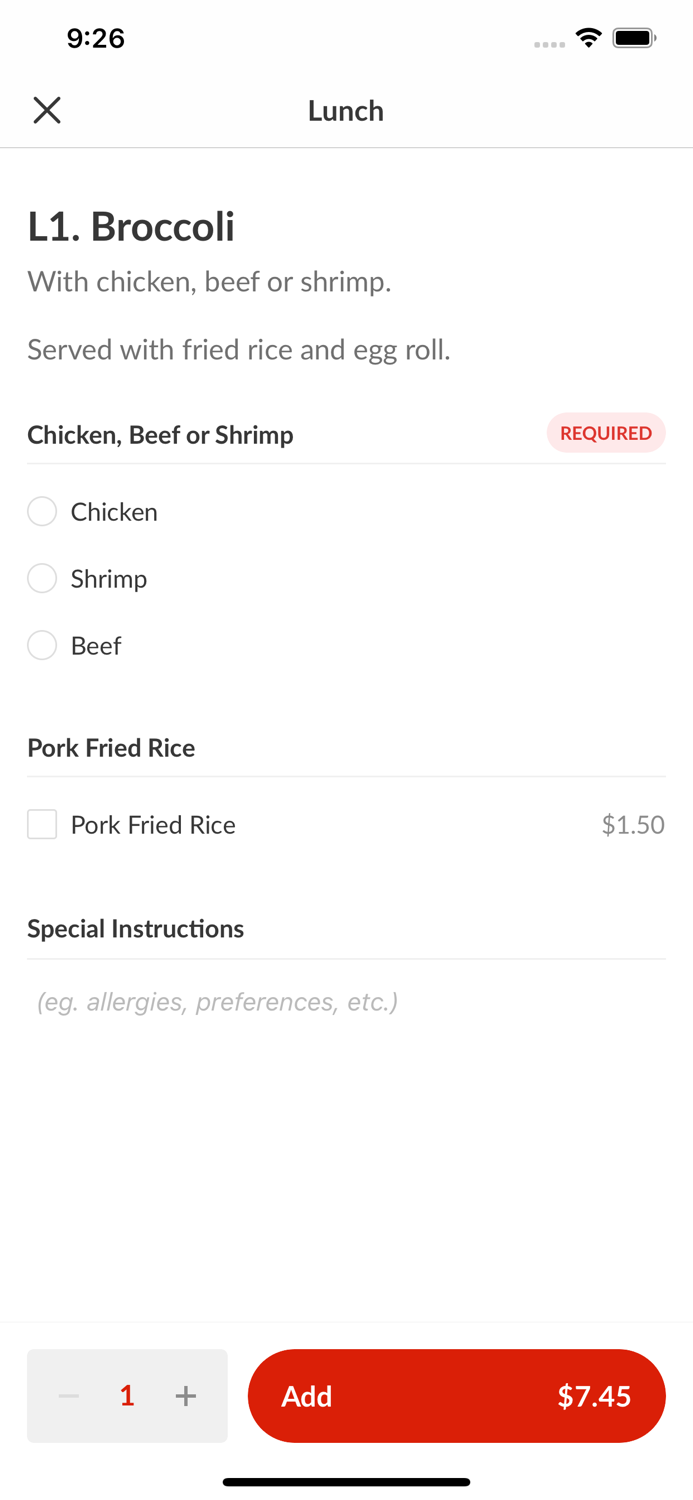Click the REQUIRED badge
This screenshot has height=1500, width=693.
point(605,433)
